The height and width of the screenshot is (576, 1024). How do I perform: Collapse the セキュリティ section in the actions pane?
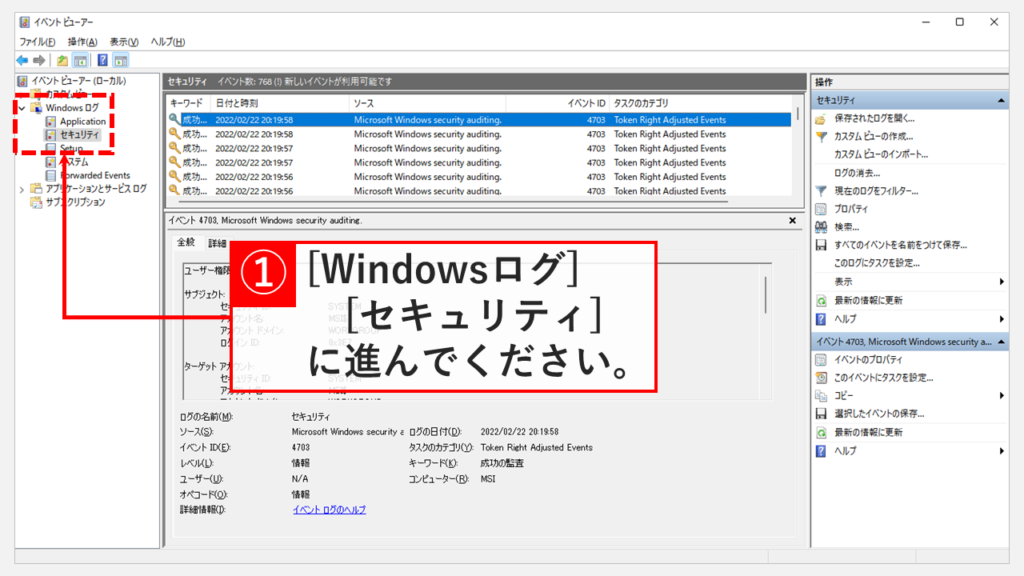1001,101
